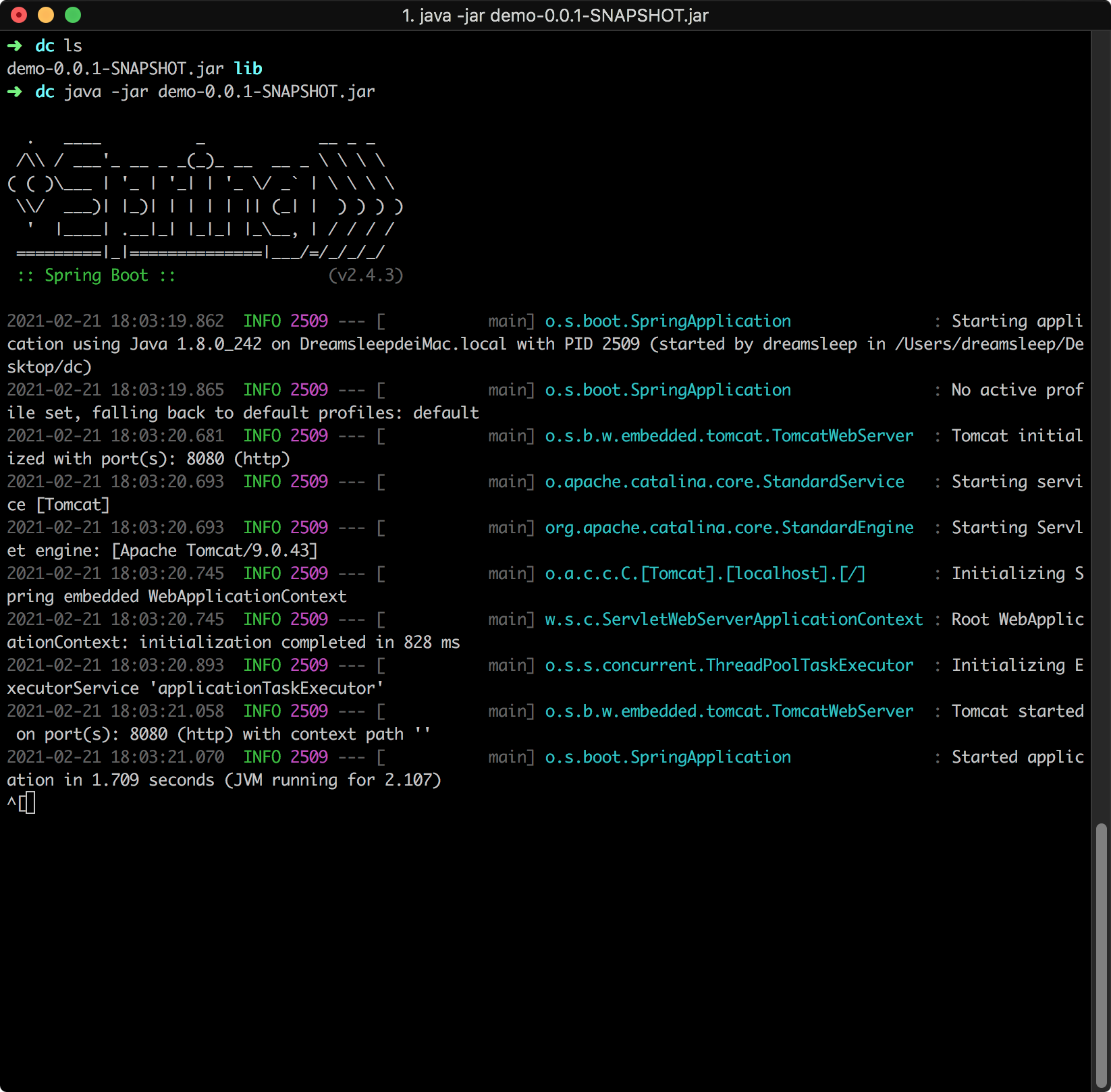Click the green prompt arrow before 'dc java'
The width and height of the screenshot is (1111, 1092).
[14, 92]
